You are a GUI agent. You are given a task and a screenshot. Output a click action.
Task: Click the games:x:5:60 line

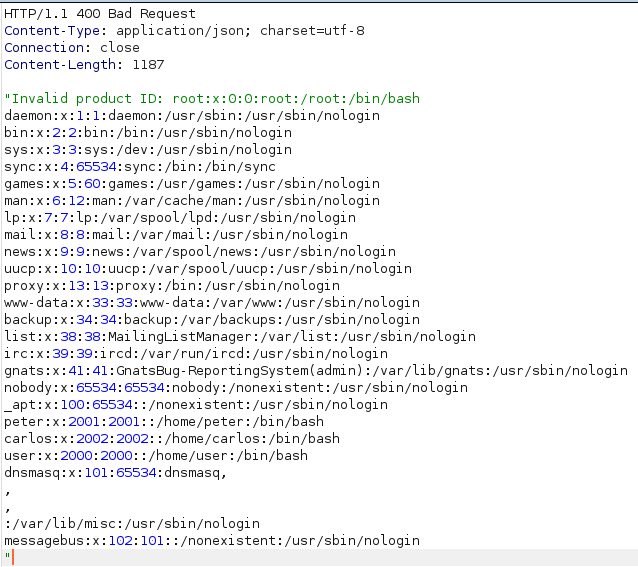tap(192, 184)
